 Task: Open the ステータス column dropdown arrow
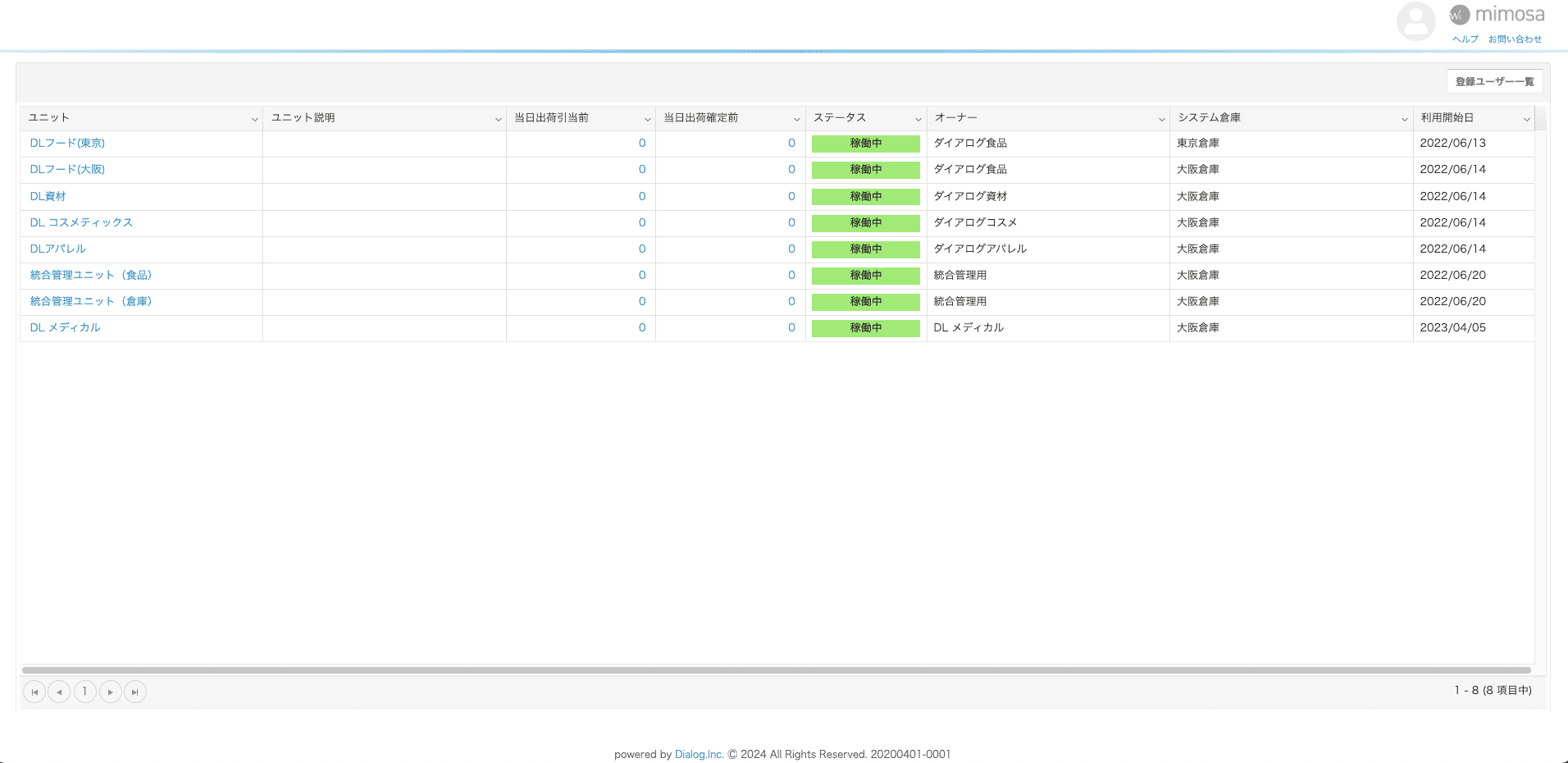(918, 119)
